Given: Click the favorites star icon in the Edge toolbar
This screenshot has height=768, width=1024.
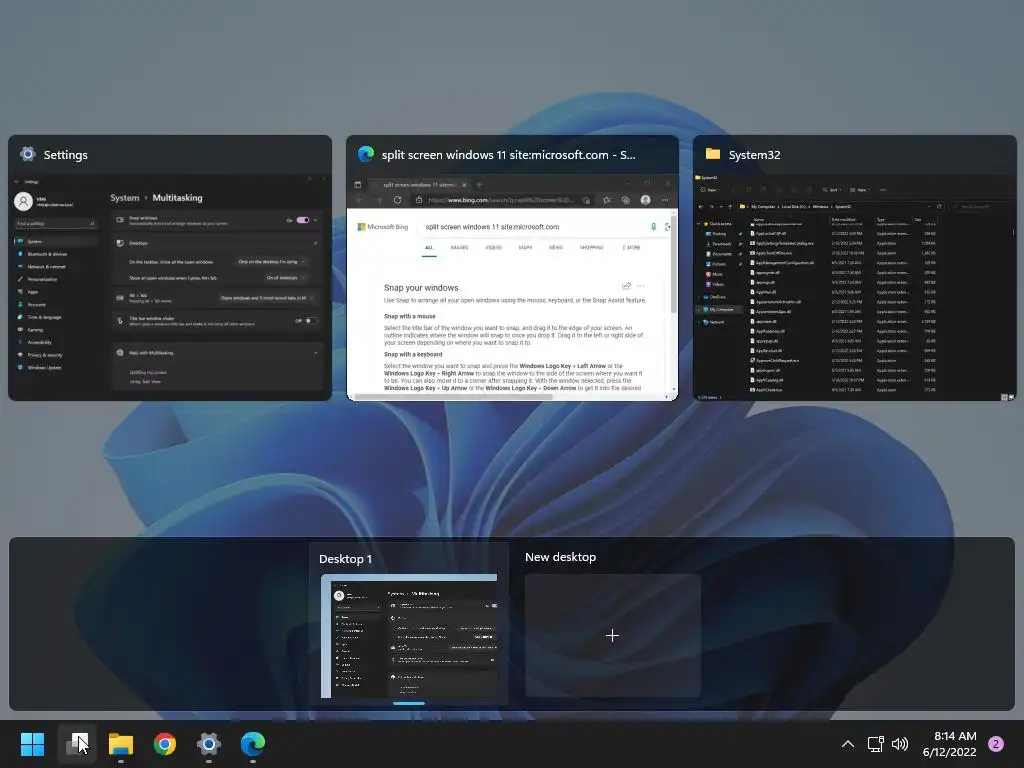Looking at the screenshot, I should pos(607,200).
